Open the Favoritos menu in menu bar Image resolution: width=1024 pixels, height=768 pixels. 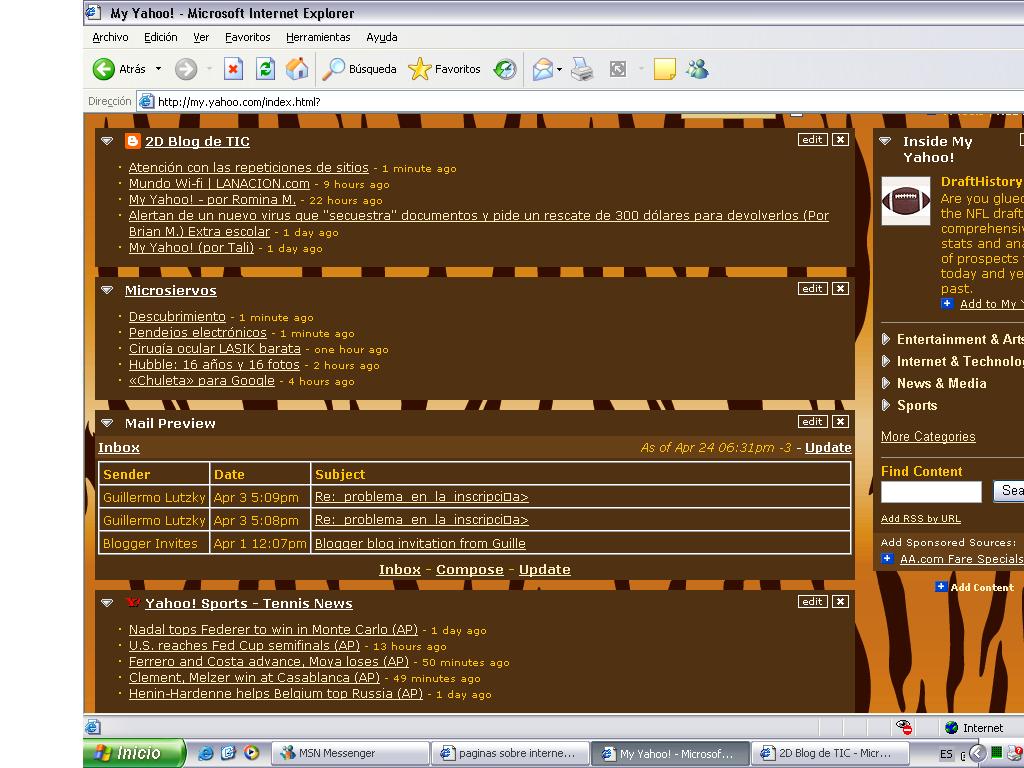point(248,37)
